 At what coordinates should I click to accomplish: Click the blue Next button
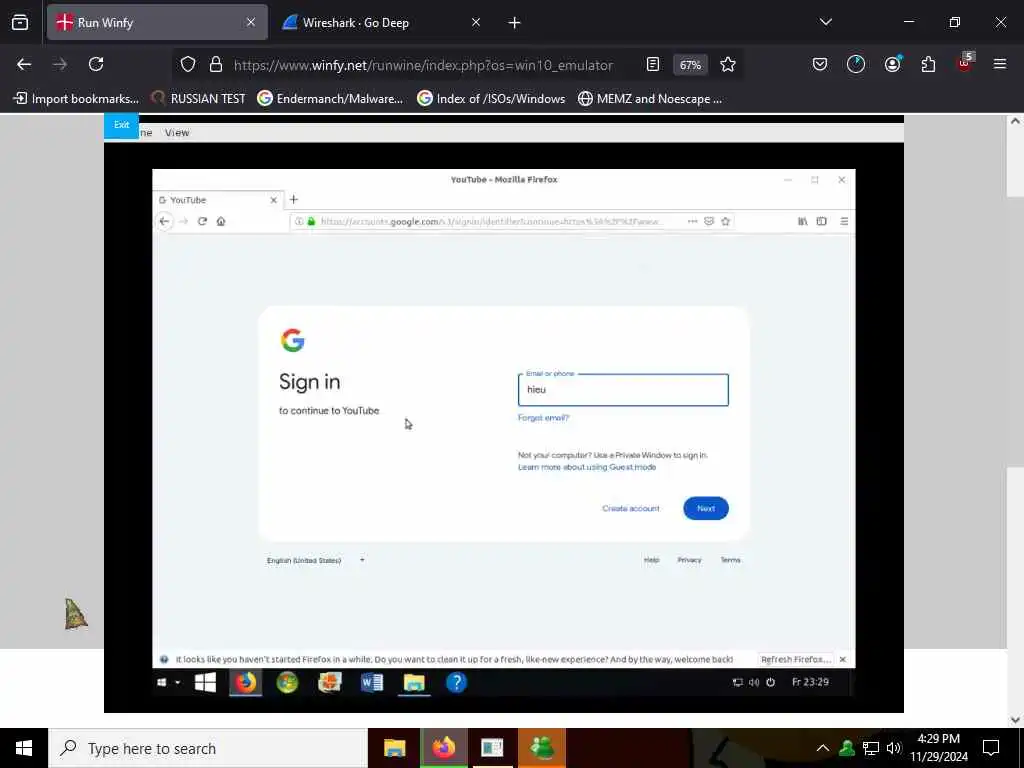pyautogui.click(x=706, y=508)
